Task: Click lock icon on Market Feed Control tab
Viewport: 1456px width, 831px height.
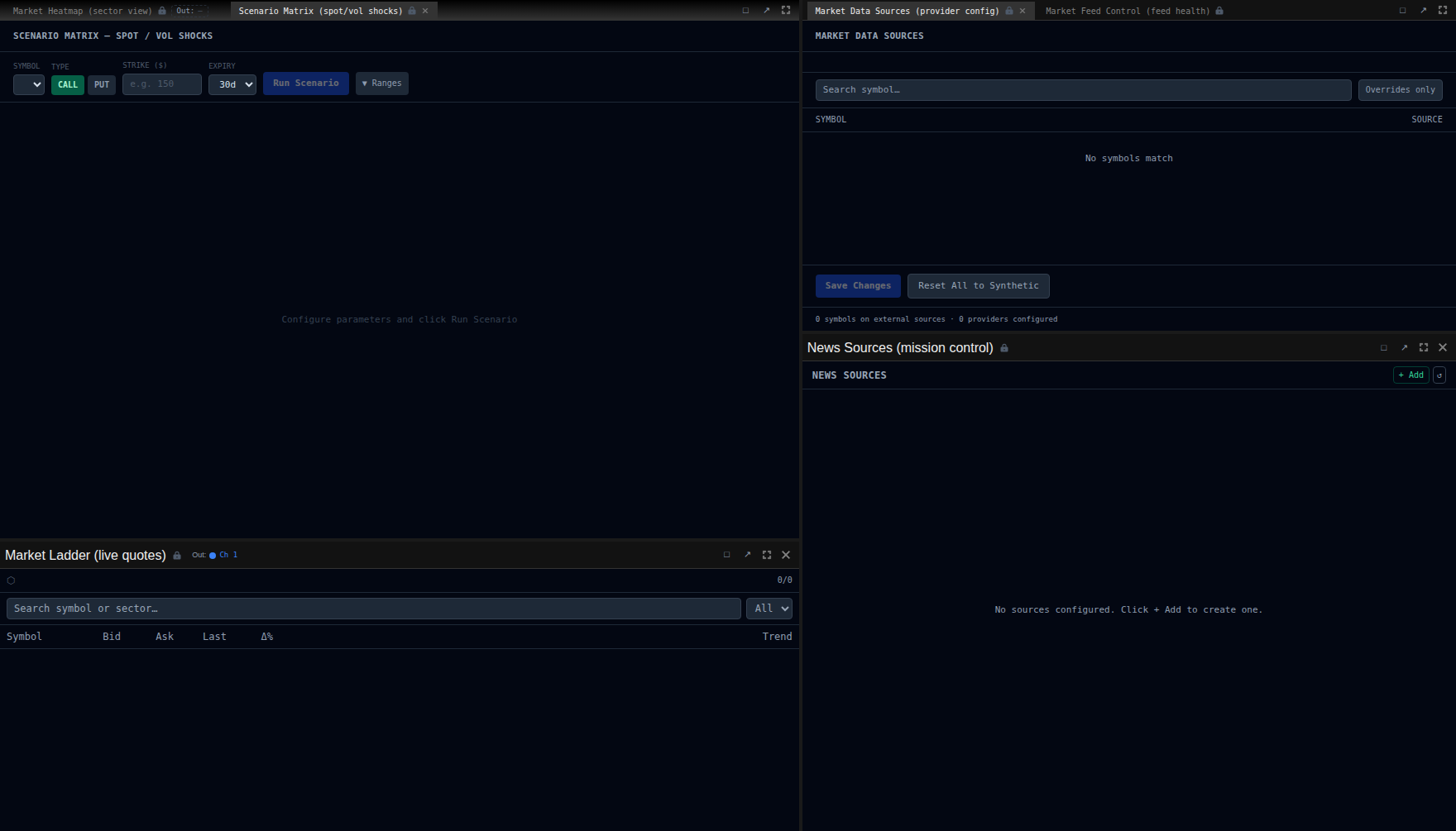Action: (x=1219, y=11)
